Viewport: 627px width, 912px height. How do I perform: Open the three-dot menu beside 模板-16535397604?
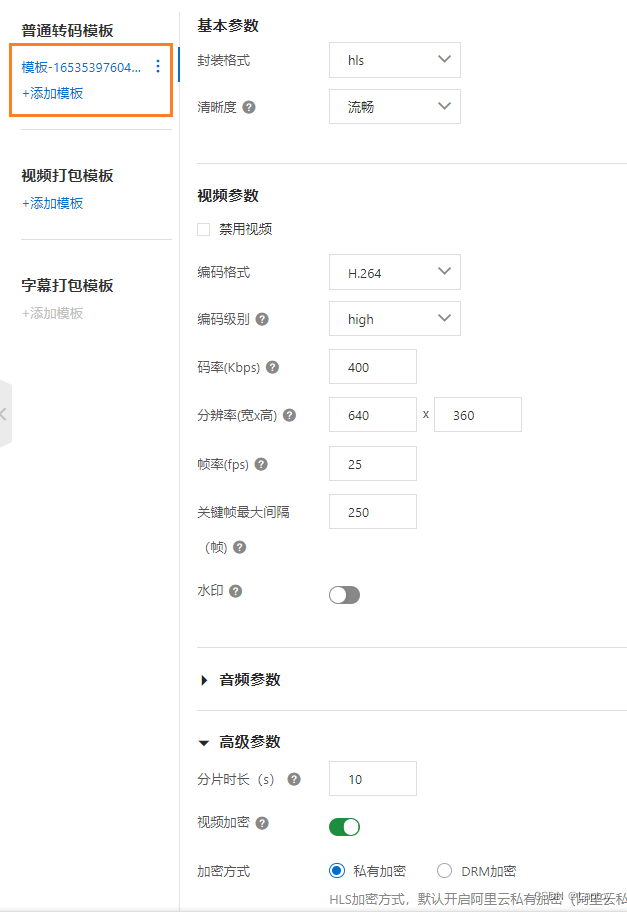click(x=158, y=66)
